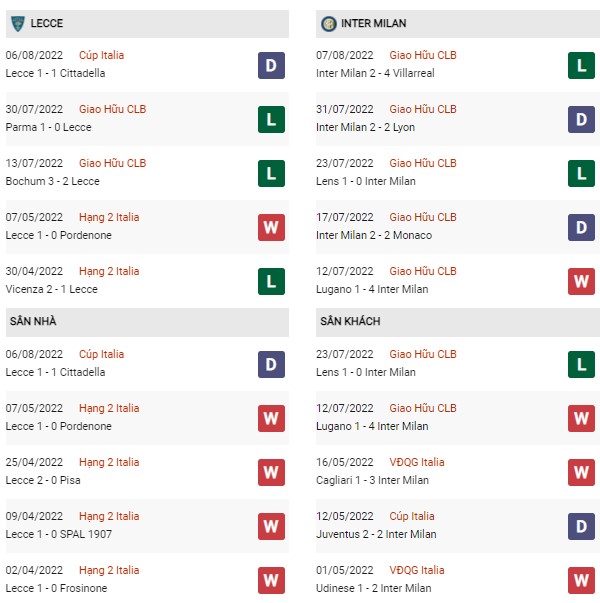Select the SÂN KHÁCH section header
The width and height of the screenshot is (600, 603).
pyautogui.click(x=458, y=322)
